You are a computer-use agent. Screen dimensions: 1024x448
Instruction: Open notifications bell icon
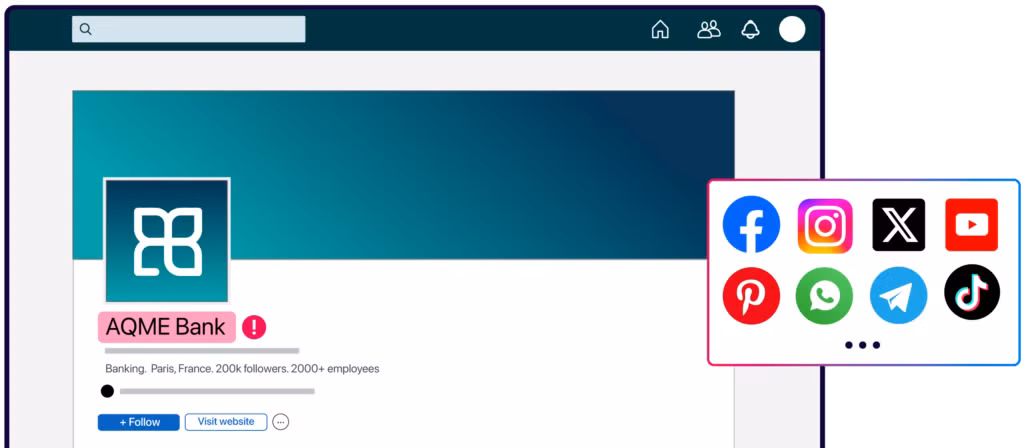(x=750, y=30)
